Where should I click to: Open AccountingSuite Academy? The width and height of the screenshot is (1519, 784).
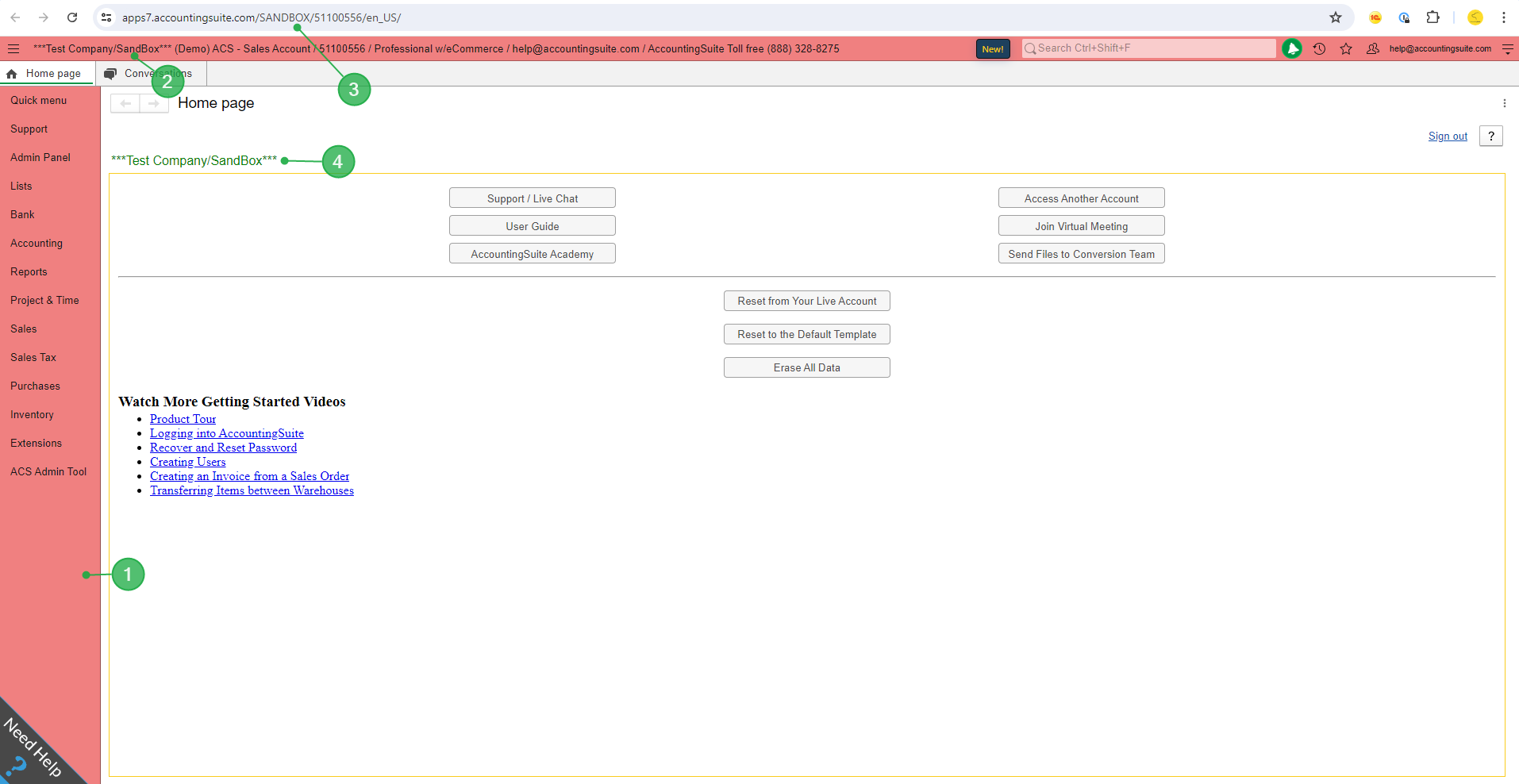[533, 254]
